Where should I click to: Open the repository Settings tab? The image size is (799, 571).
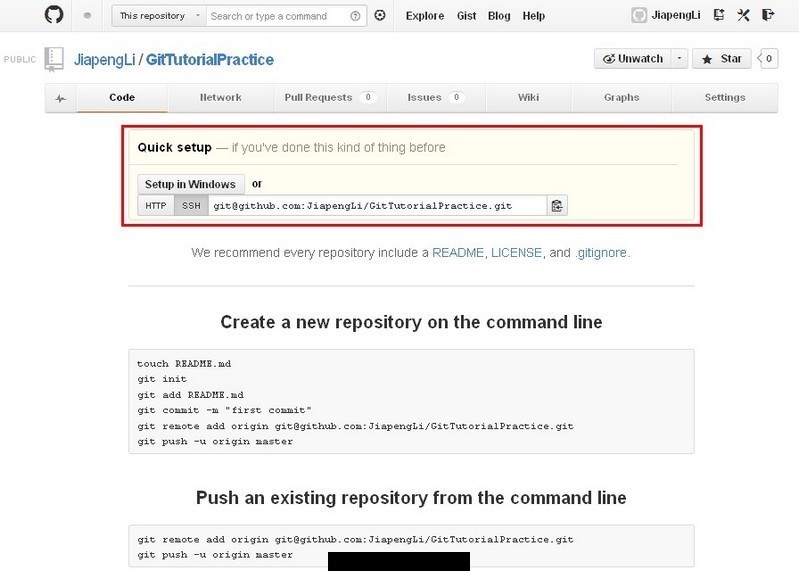(x=725, y=97)
